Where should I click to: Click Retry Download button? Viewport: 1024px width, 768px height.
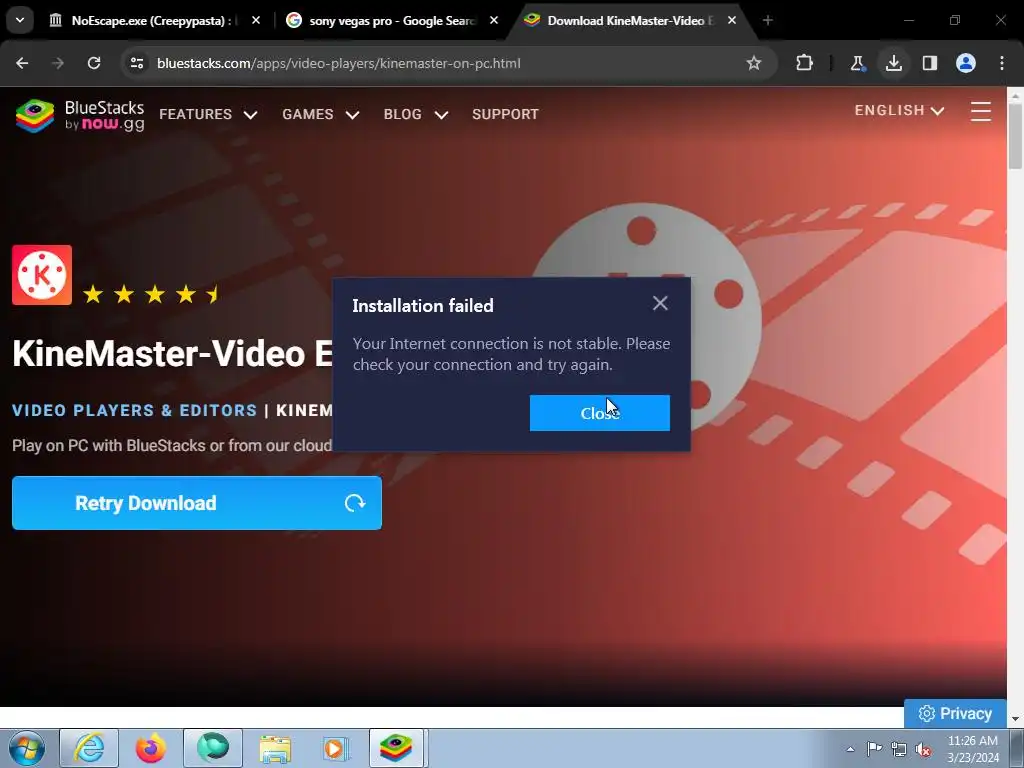tap(197, 503)
